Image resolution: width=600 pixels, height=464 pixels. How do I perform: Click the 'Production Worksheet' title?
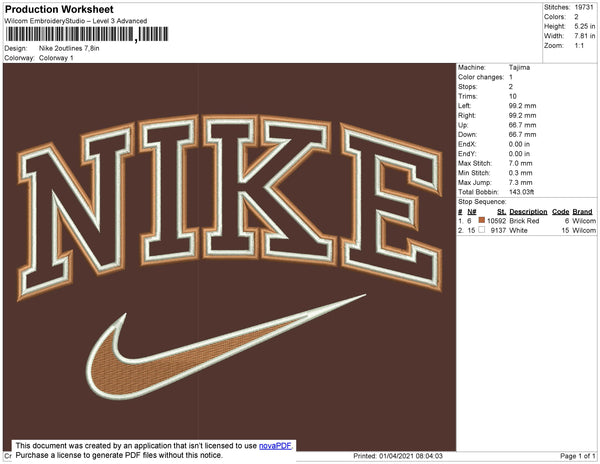[x=59, y=10]
